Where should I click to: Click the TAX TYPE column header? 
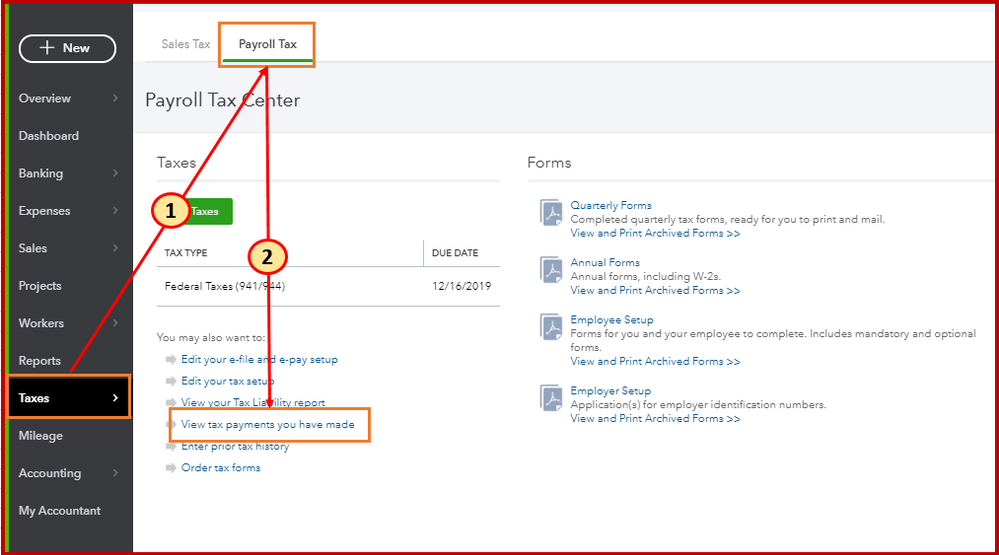(x=186, y=253)
